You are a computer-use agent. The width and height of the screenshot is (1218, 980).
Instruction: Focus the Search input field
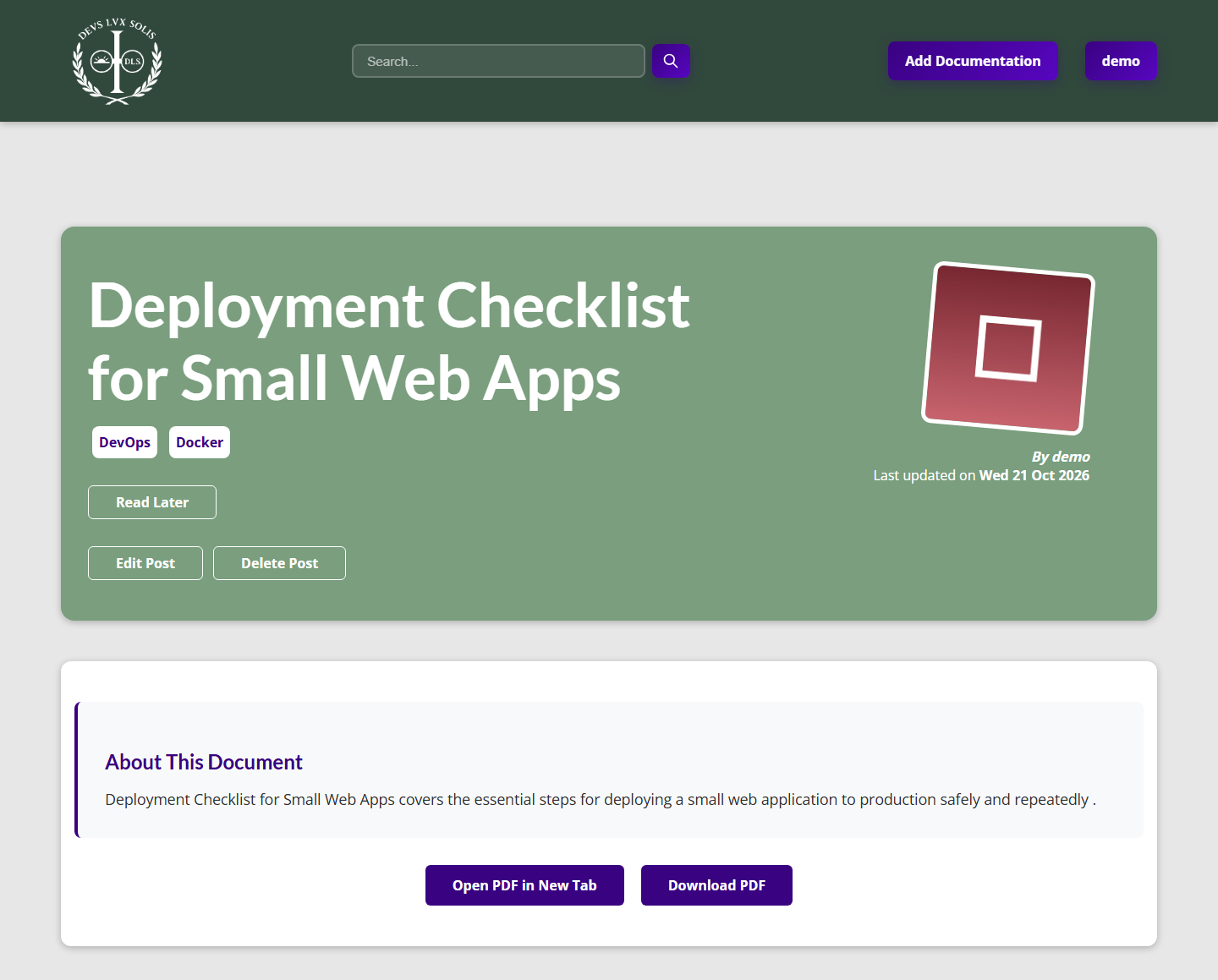(498, 61)
